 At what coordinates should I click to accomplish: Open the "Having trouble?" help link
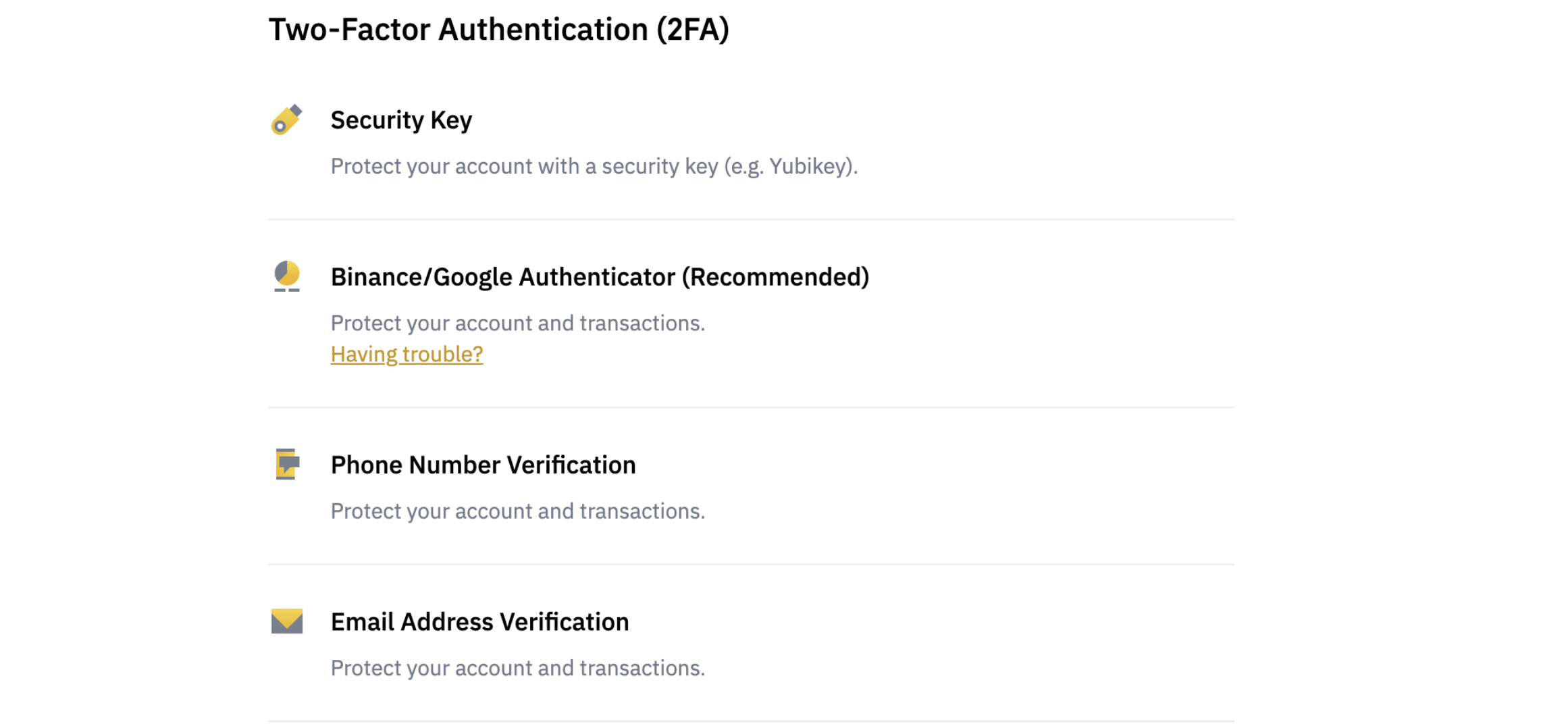pos(407,354)
